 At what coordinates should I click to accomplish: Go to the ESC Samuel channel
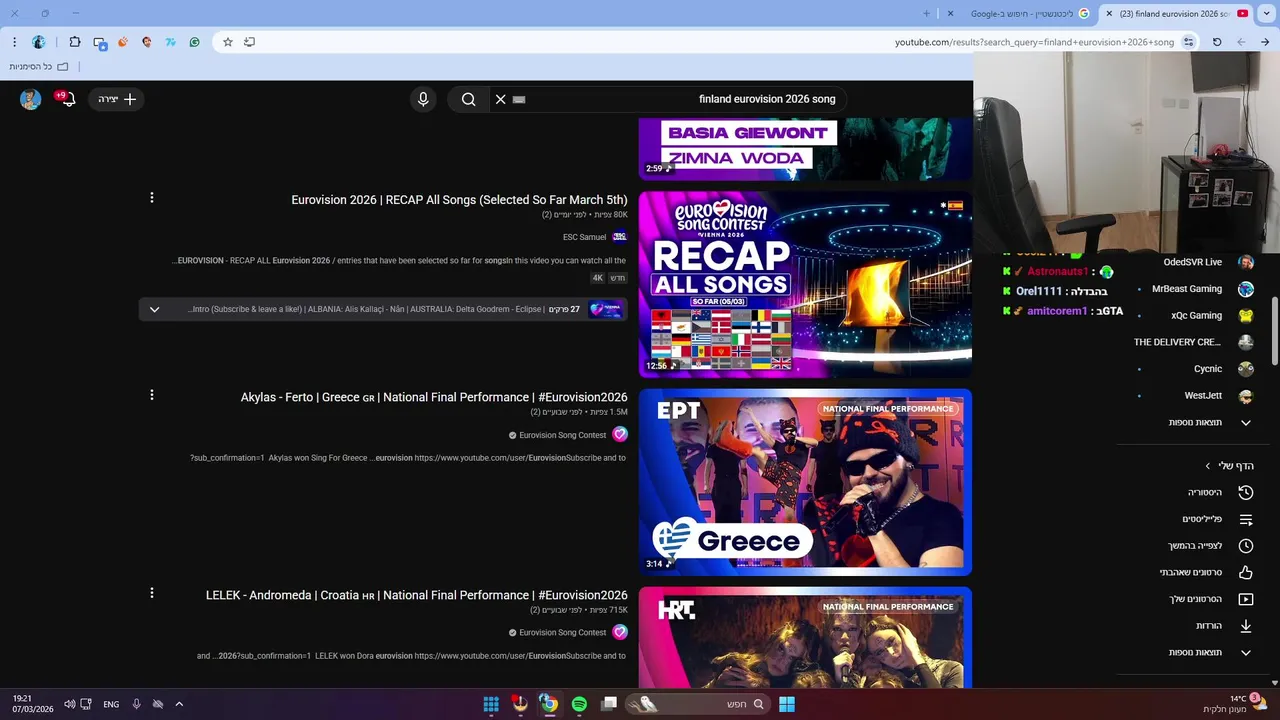[585, 237]
